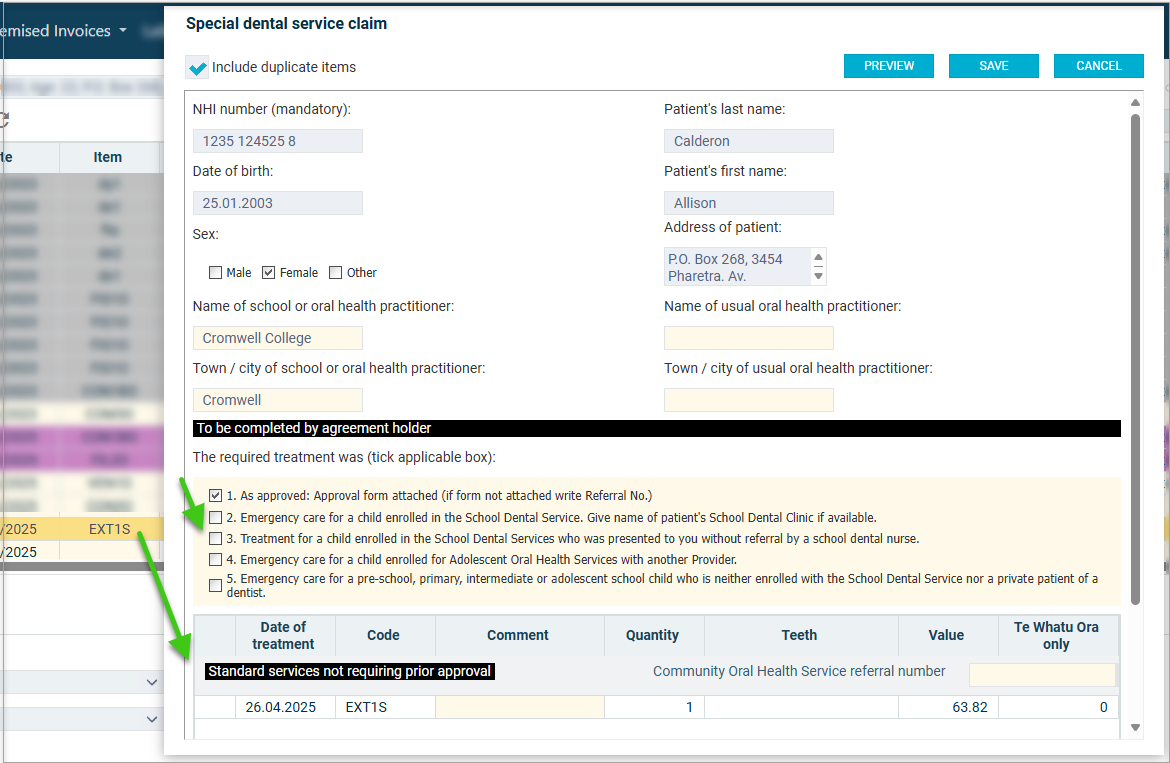Select the EXT1S row in the background invoice table
Viewport: 1170px width, 763px height.
coord(82,529)
